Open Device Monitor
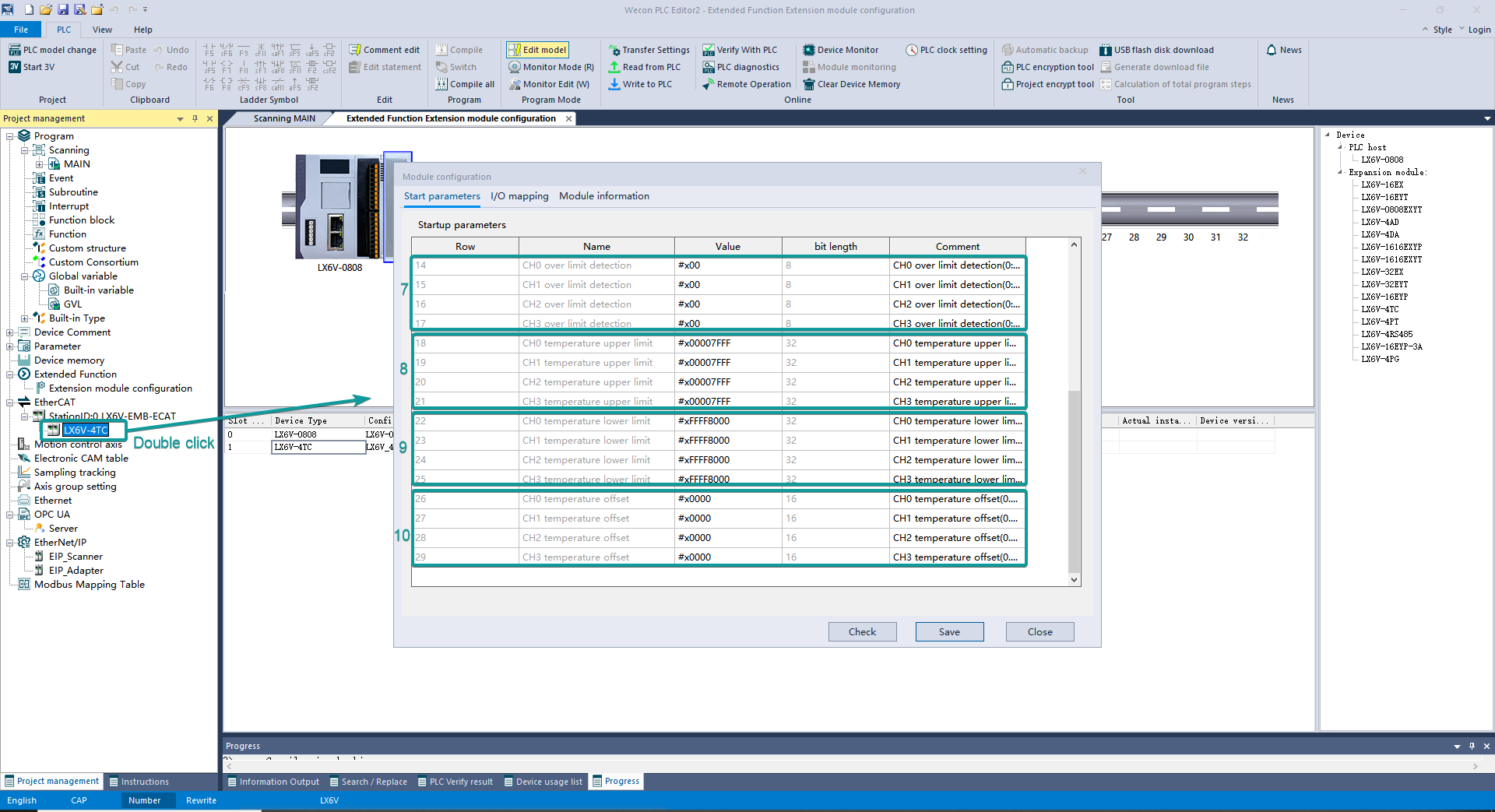The image size is (1495, 812). 841,50
